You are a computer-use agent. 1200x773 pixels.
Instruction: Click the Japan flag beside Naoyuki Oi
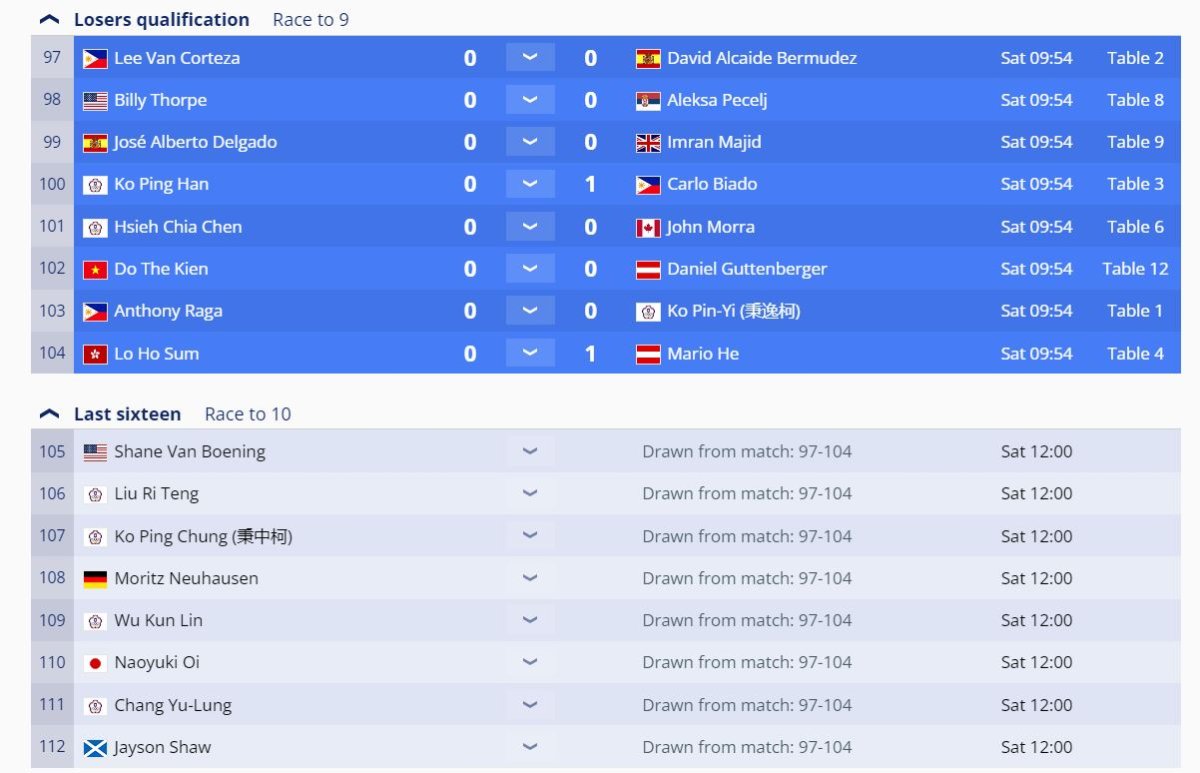95,663
